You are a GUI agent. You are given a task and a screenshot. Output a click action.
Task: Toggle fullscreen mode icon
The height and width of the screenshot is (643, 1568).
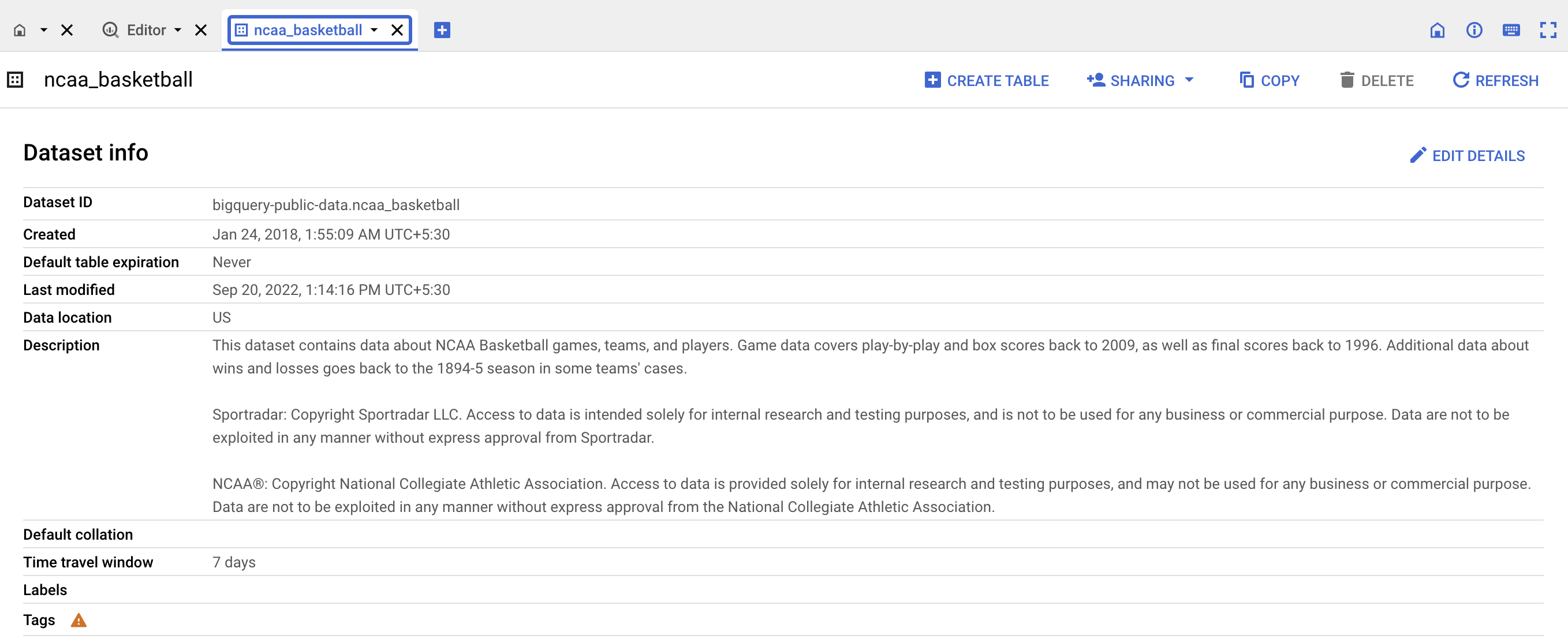(x=1548, y=30)
